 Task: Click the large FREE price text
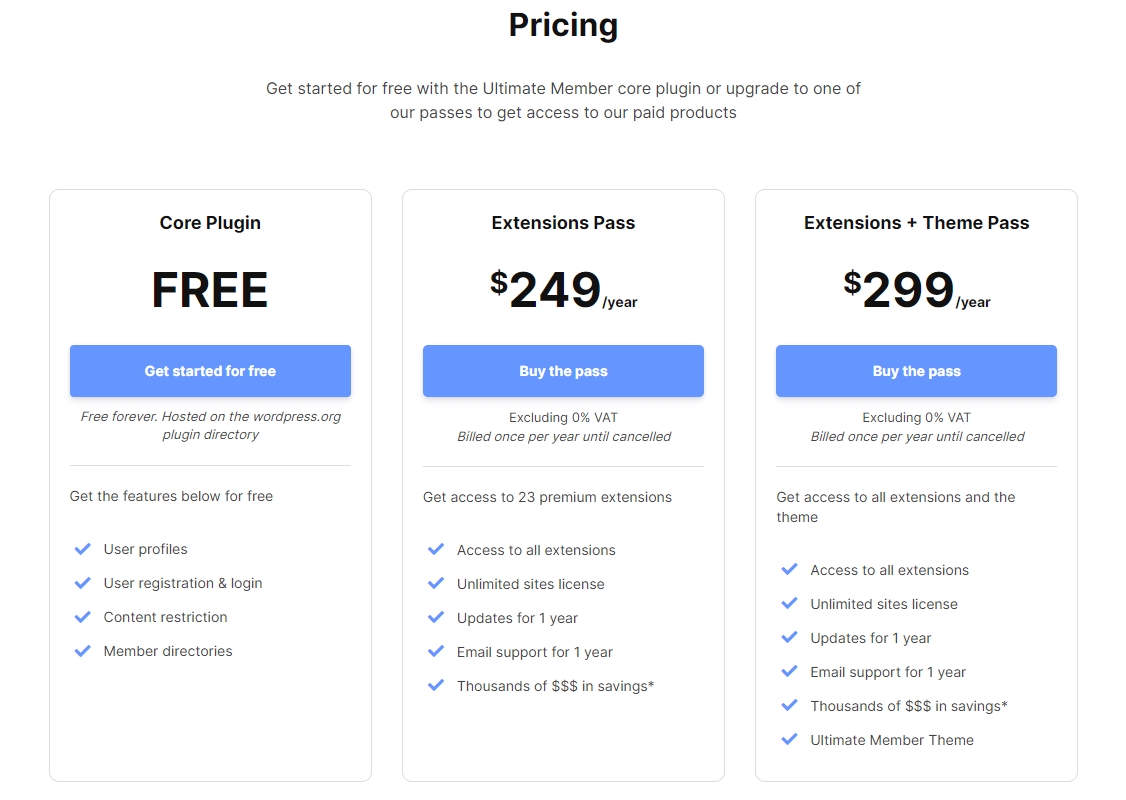coord(210,290)
